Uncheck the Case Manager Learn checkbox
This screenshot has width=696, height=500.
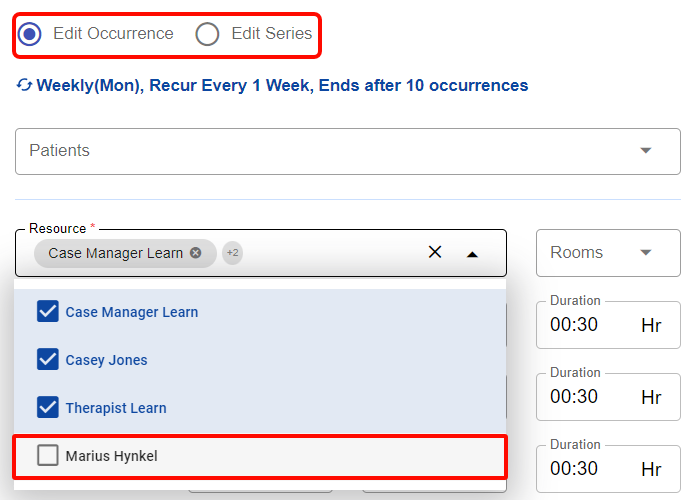point(48,312)
